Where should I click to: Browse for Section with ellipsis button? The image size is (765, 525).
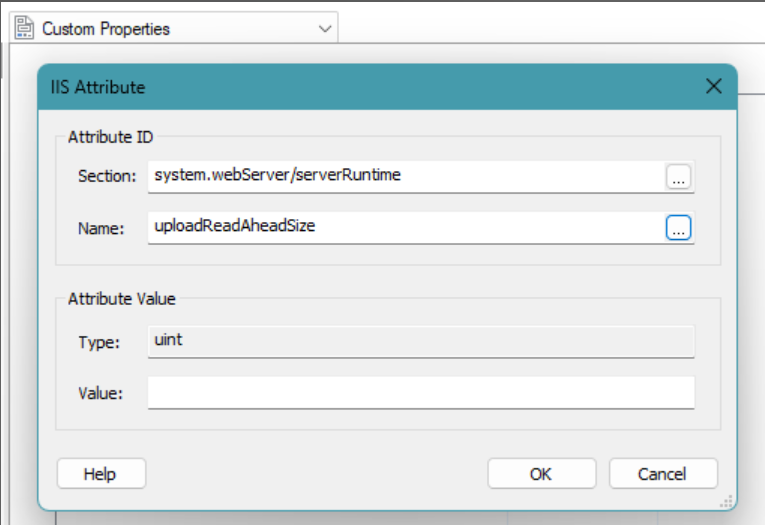click(678, 177)
